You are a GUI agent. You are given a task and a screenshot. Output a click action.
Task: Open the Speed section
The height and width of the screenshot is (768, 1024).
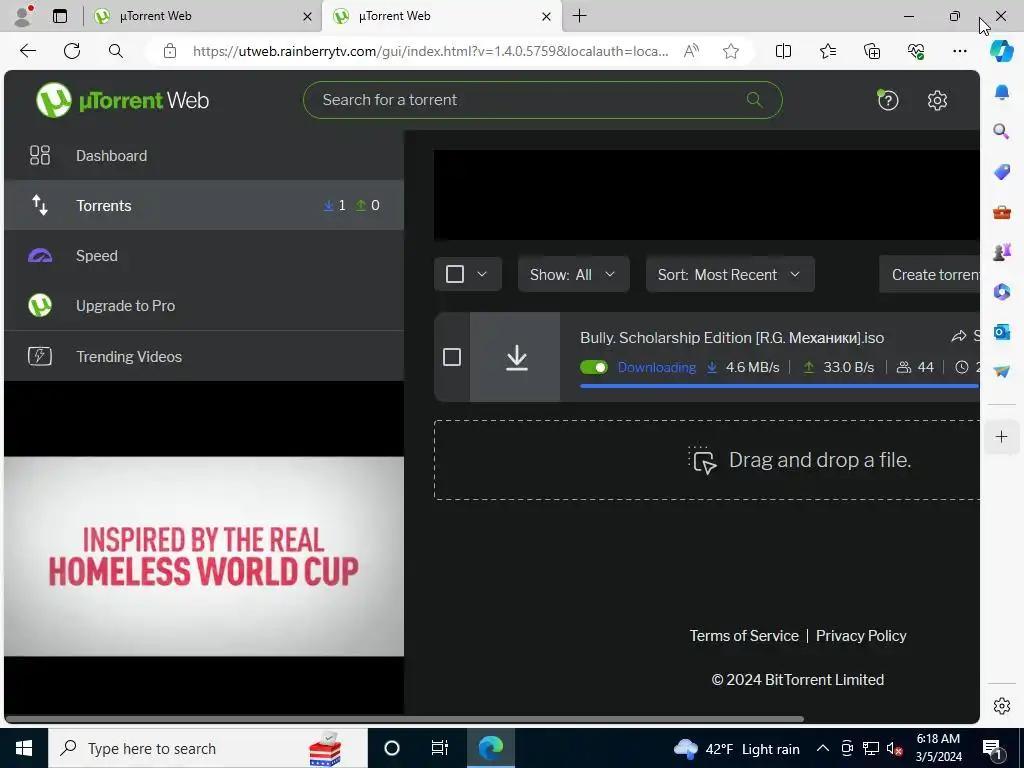tap(204, 255)
